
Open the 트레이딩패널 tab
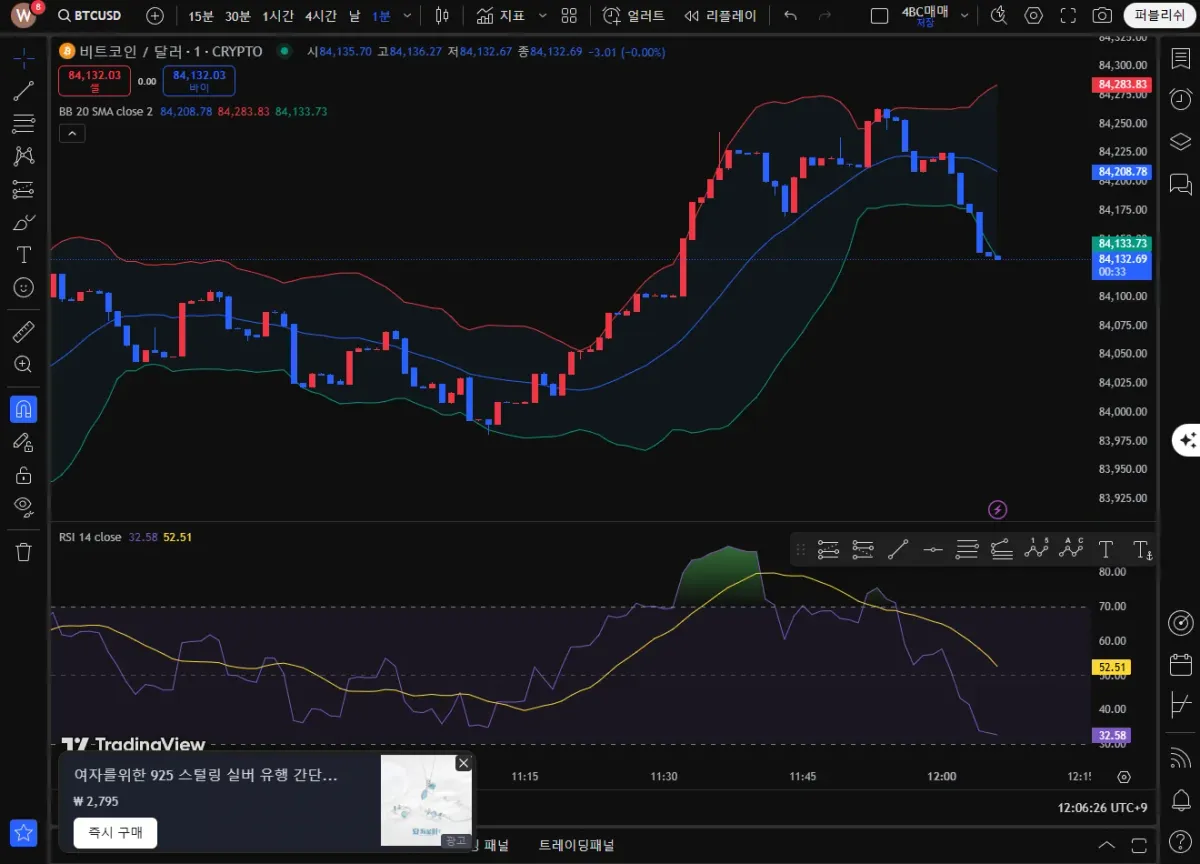(x=577, y=845)
